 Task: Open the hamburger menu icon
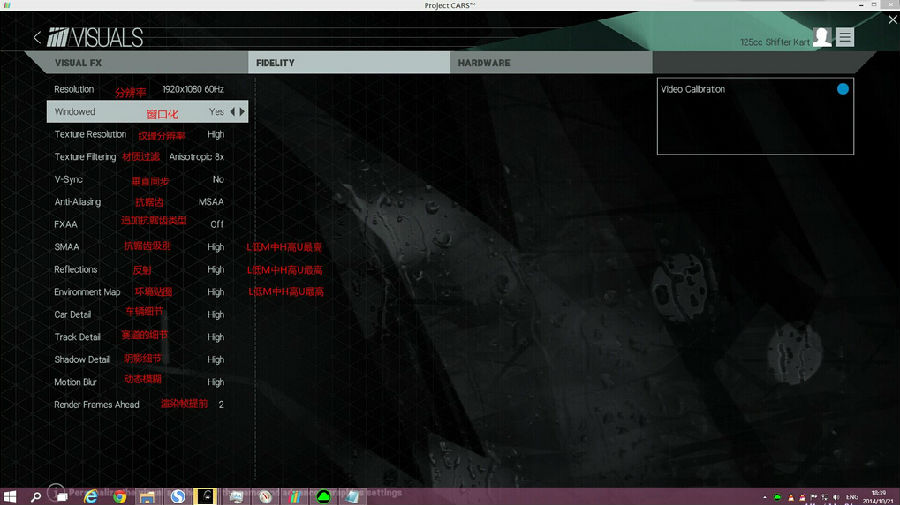pyautogui.click(x=845, y=37)
